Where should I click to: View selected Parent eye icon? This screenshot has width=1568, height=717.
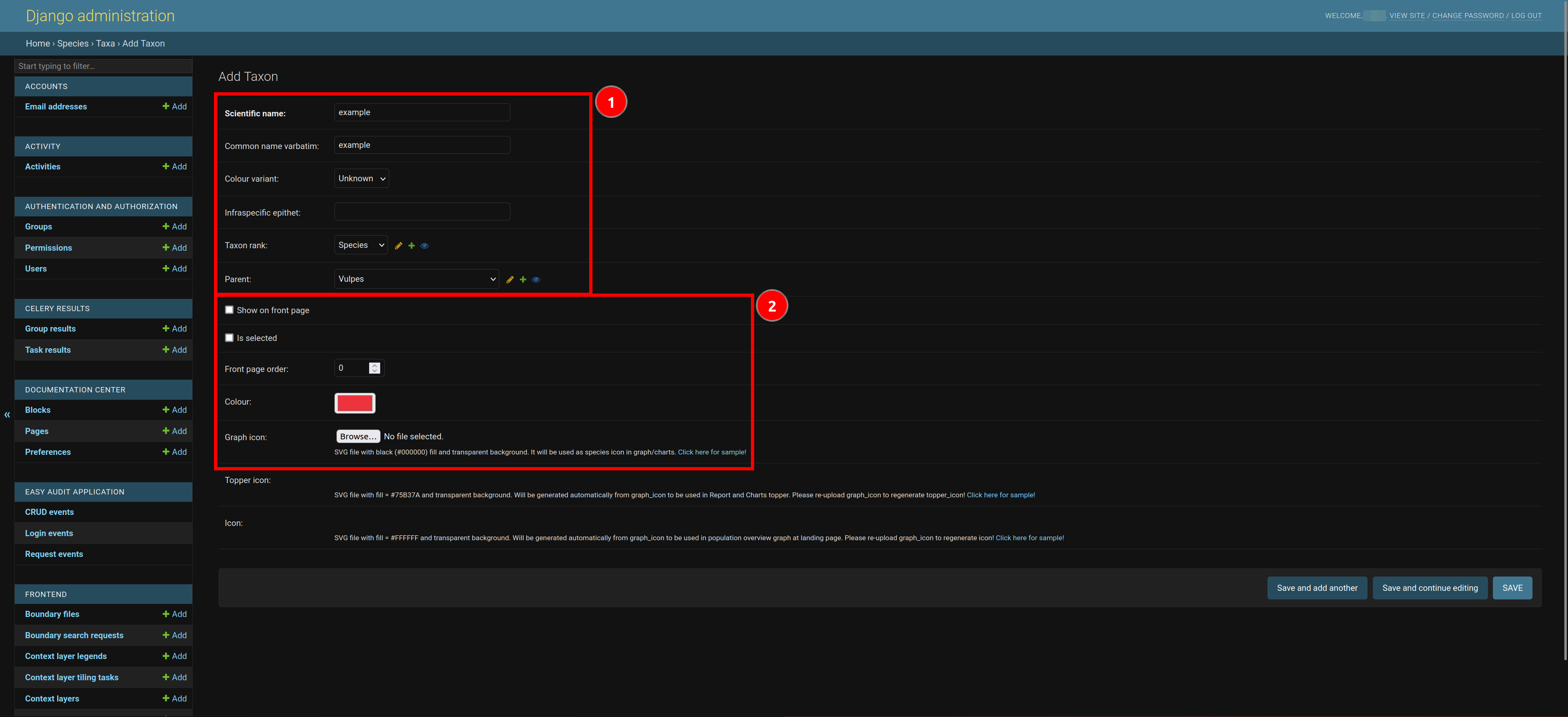tap(536, 279)
